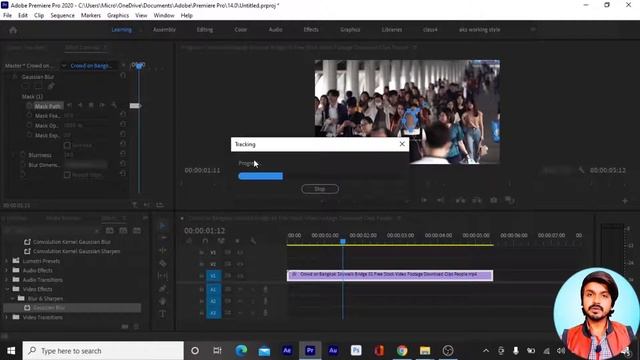This screenshot has width=640, height=360.
Task: Open After Effects from the taskbar
Action: [x=287, y=351]
